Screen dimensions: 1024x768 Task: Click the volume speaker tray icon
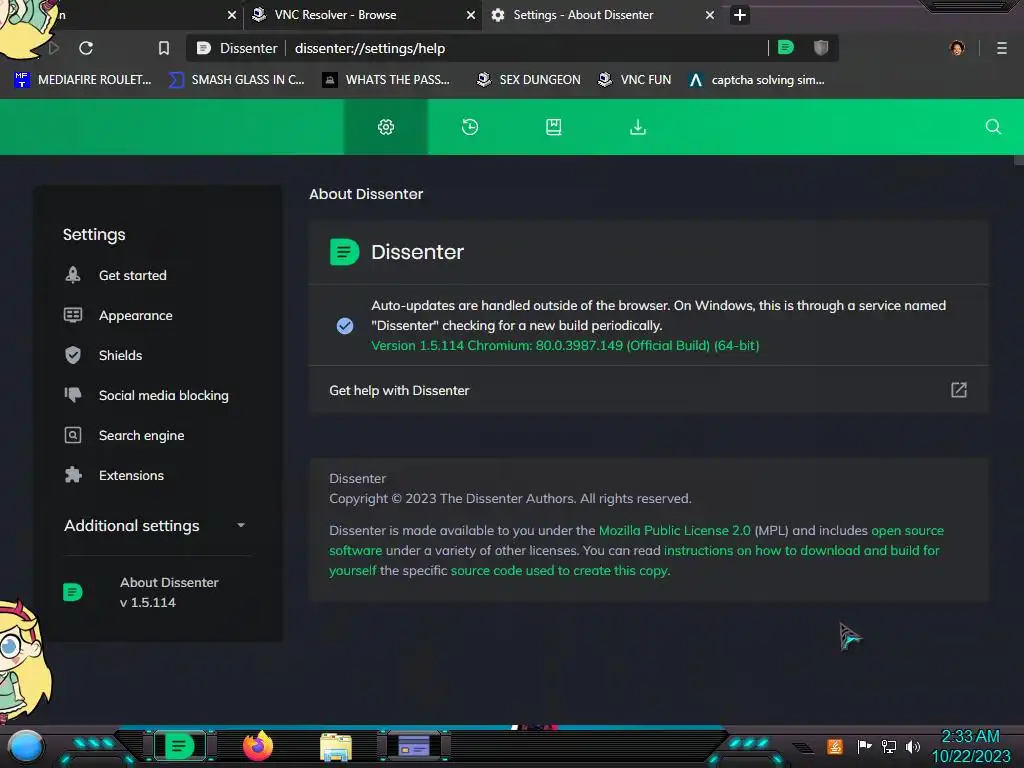click(912, 746)
